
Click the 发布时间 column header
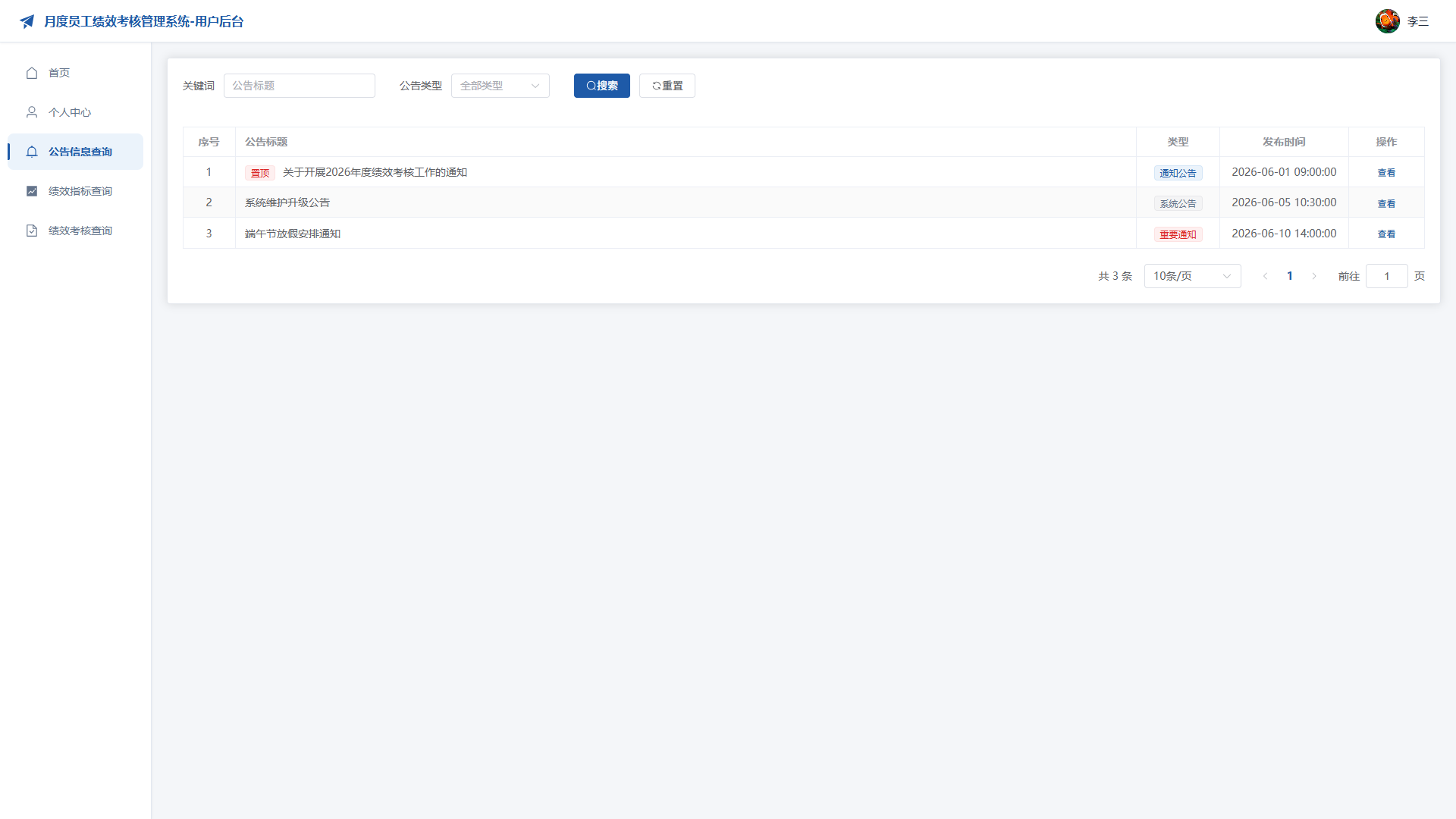1284,142
